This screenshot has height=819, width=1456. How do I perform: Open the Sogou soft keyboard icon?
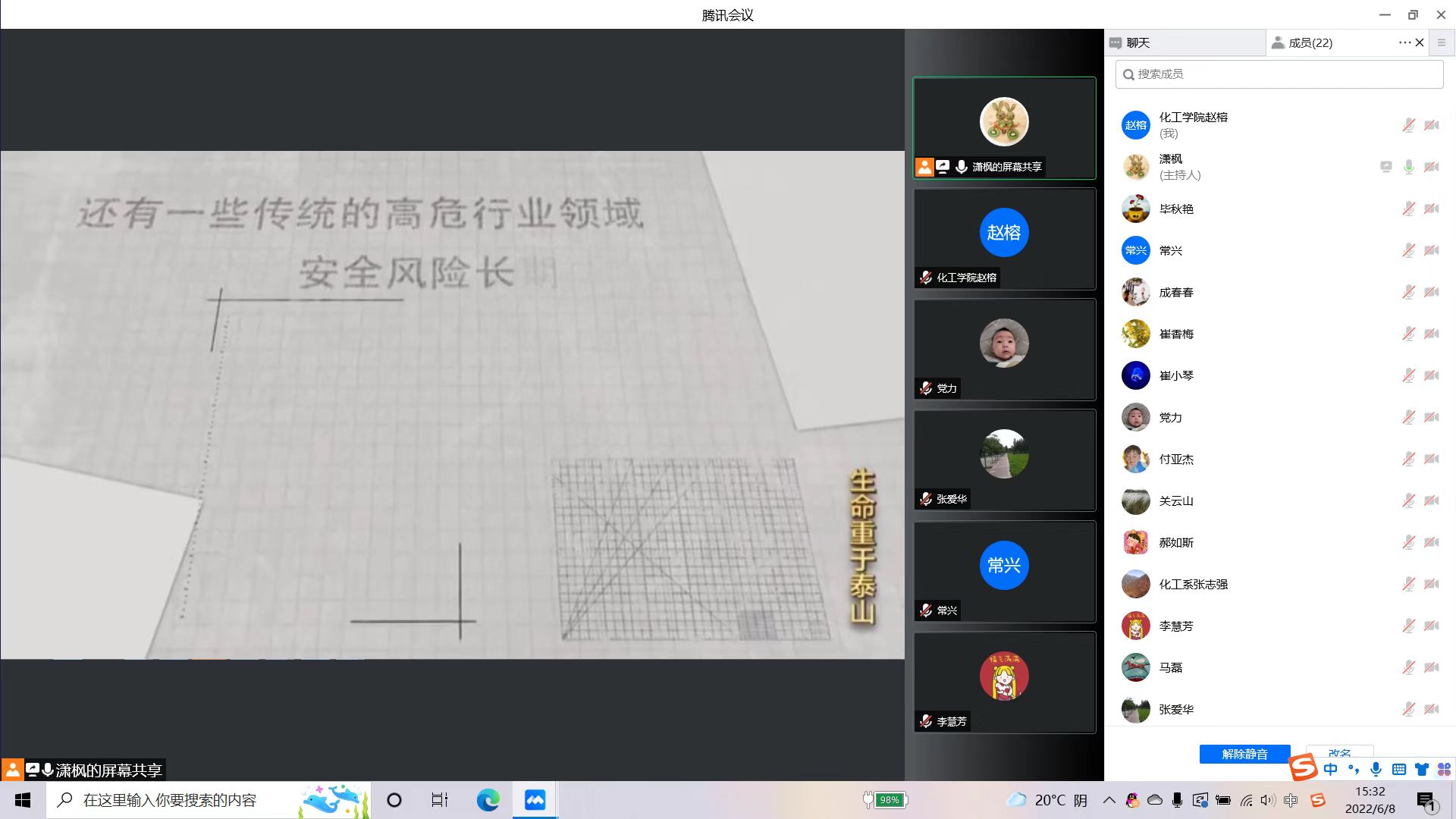coord(1399,770)
